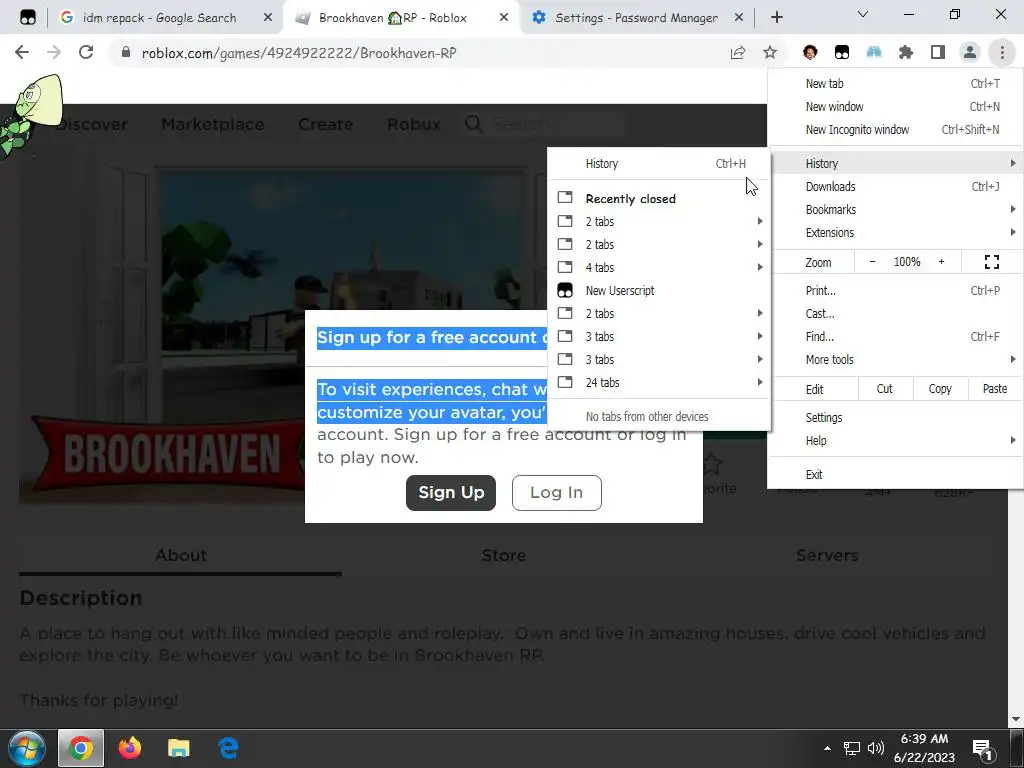1024x768 pixels.
Task: Click Cut in the Edit row
Action: tap(885, 389)
